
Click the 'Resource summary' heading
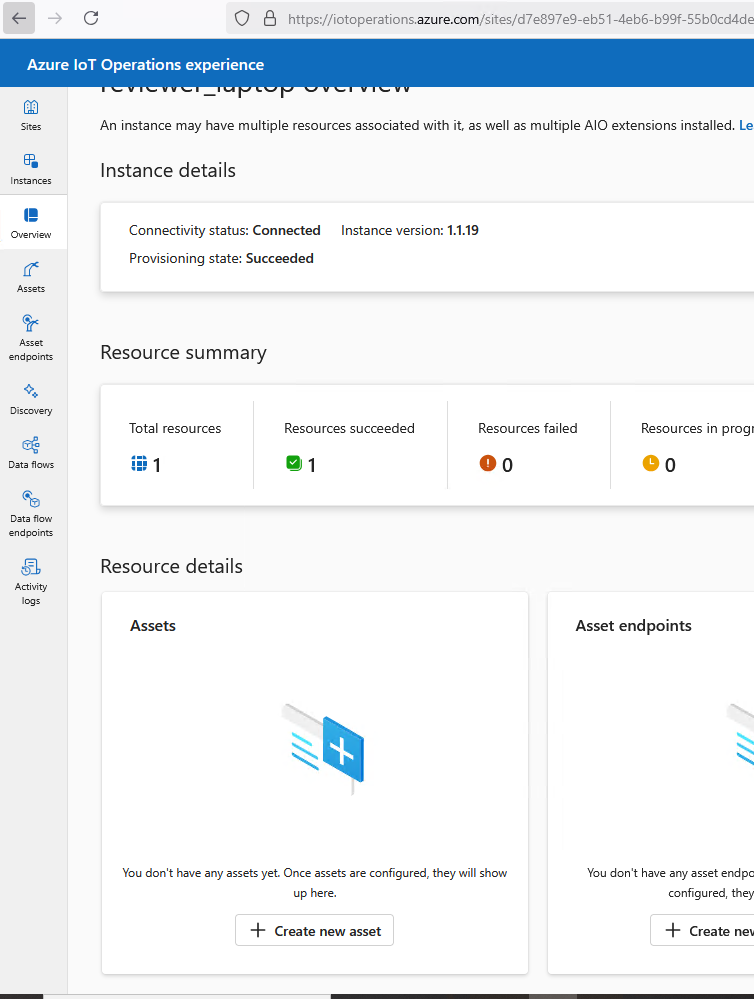[x=184, y=352]
